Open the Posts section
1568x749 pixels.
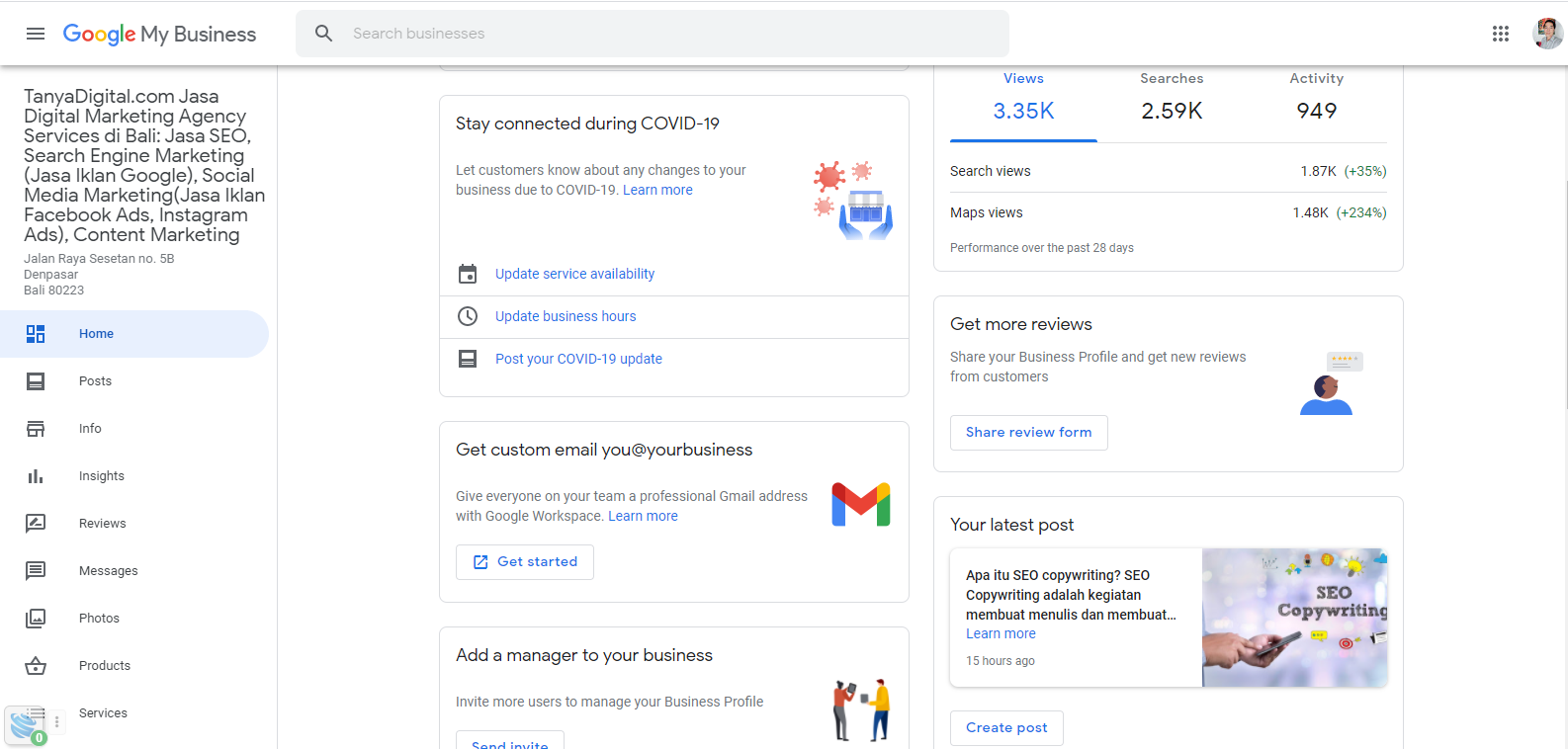coord(134,381)
